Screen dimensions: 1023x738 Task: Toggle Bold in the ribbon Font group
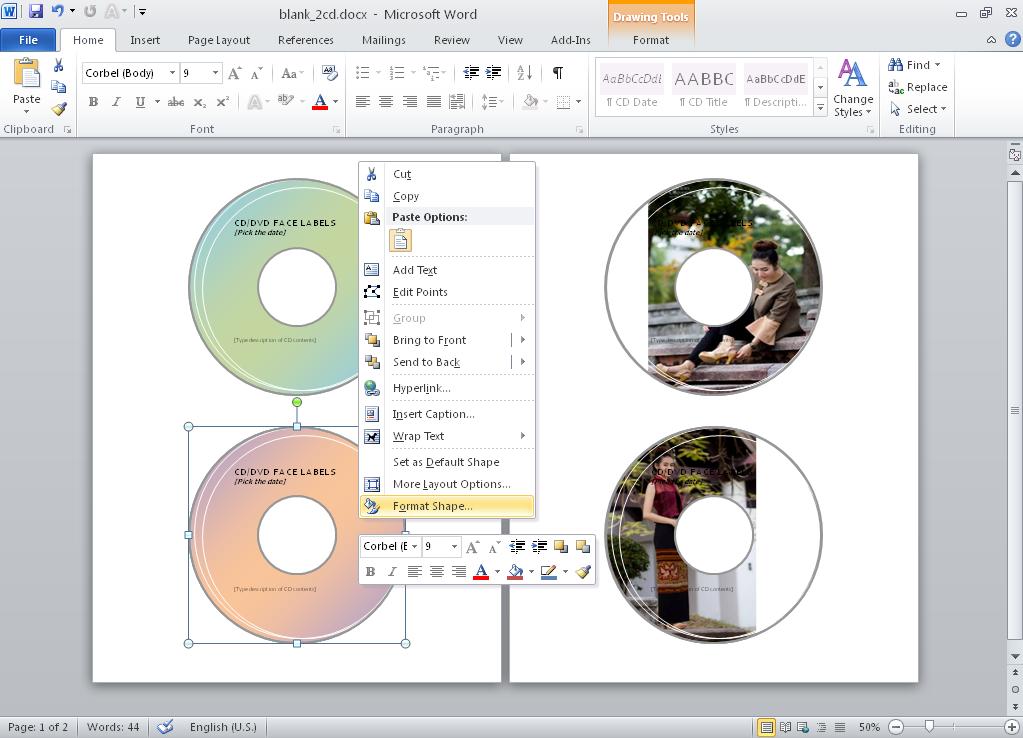click(x=93, y=102)
